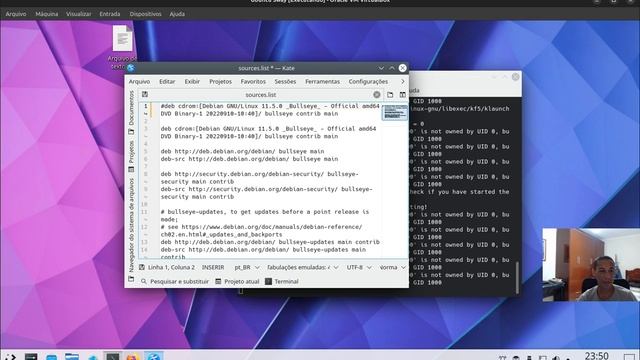Open the Ferramentas menu in Kate
Viewport: 640px width, 360px height.
(322, 82)
